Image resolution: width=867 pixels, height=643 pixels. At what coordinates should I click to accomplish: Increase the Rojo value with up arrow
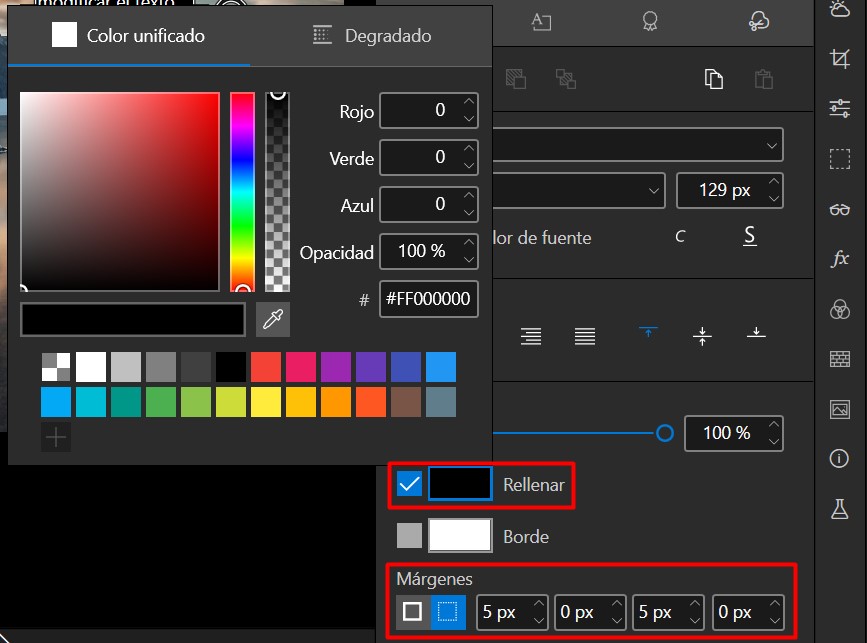469,102
